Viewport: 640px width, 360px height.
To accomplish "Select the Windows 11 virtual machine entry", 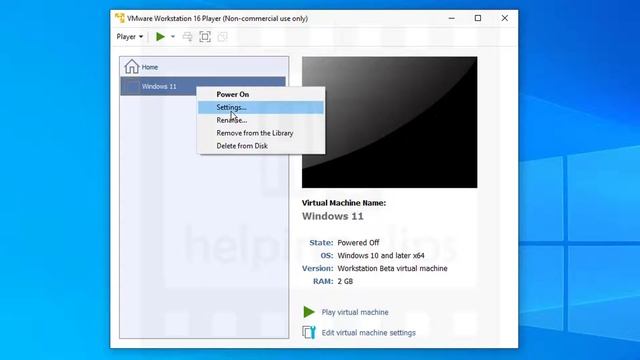I will [x=203, y=86].
